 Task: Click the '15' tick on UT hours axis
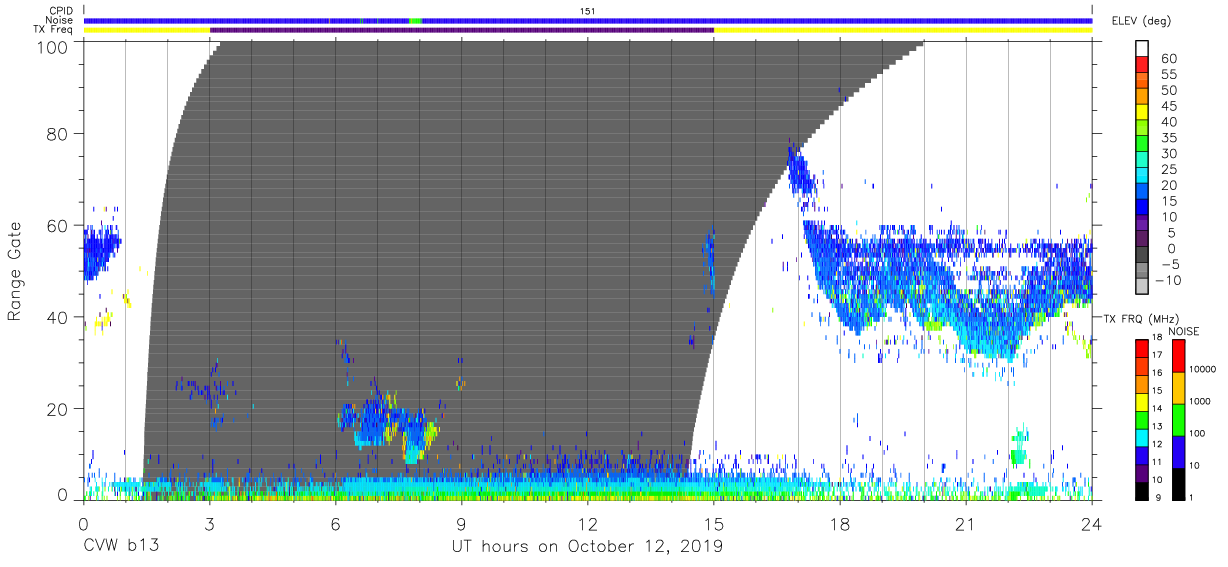click(714, 523)
